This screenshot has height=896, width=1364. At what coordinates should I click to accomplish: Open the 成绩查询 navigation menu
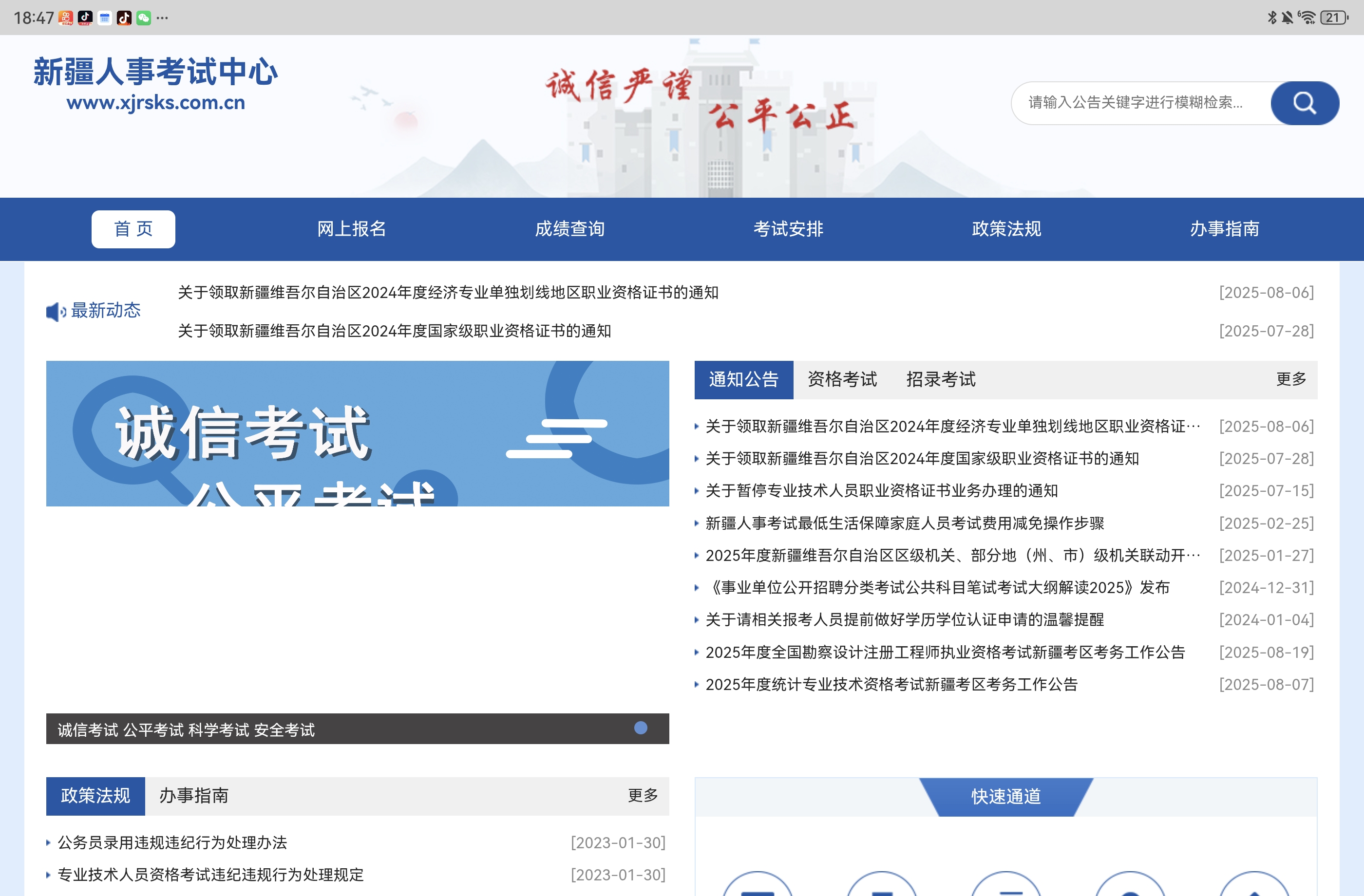click(570, 228)
